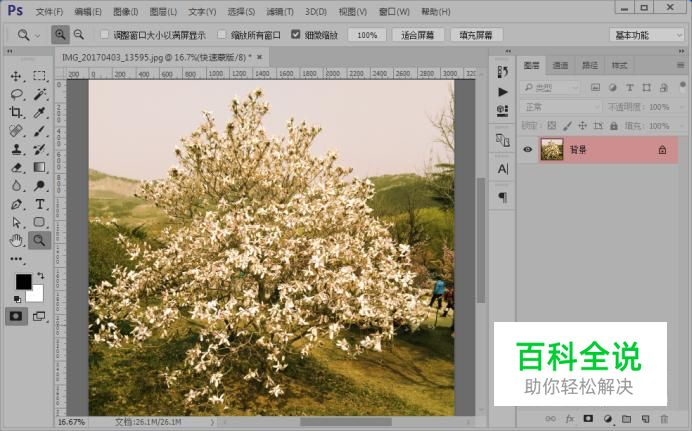Click the Zoom tool in the toolbox

[39, 240]
